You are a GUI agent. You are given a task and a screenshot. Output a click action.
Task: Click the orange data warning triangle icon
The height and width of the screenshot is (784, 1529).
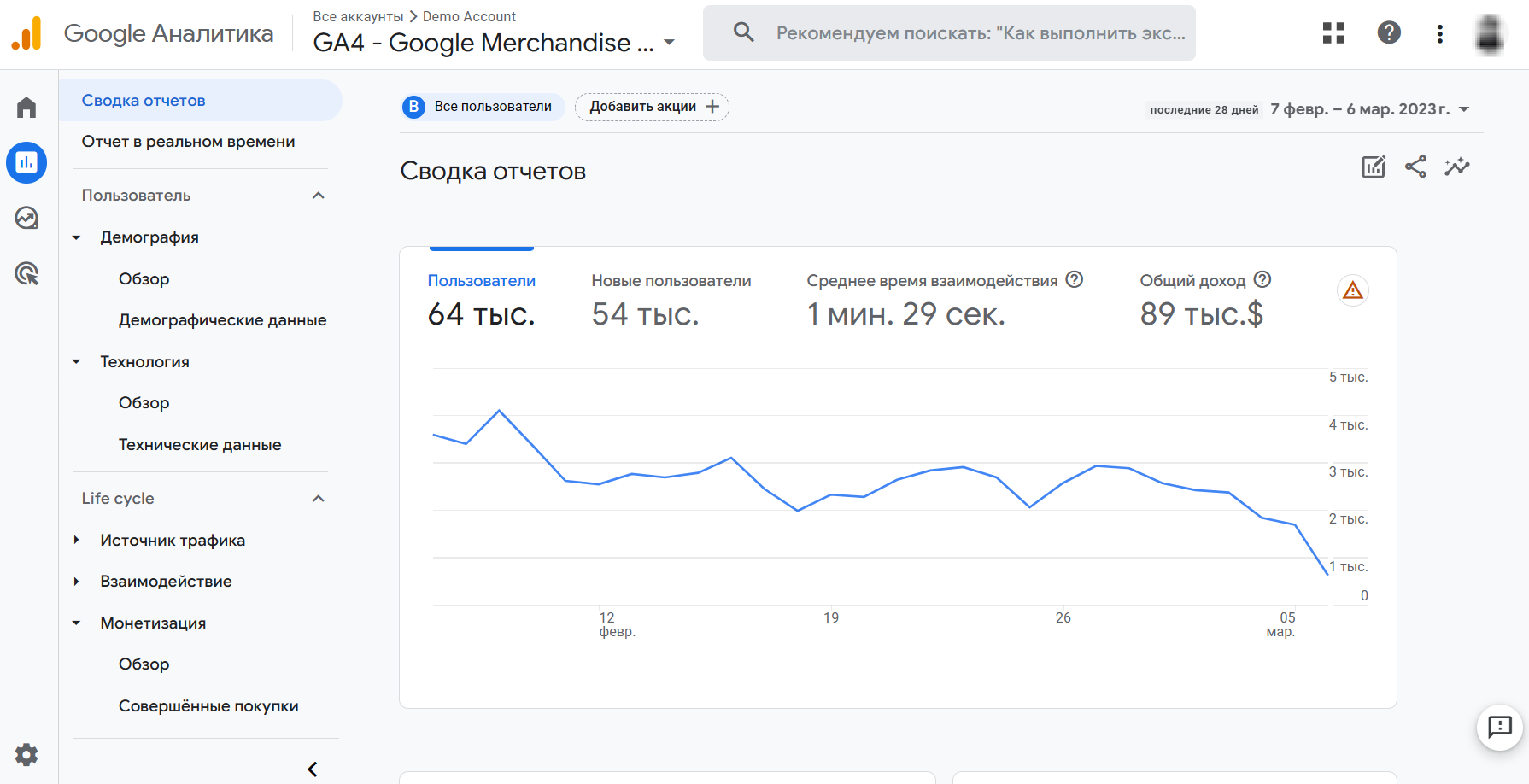click(1353, 291)
